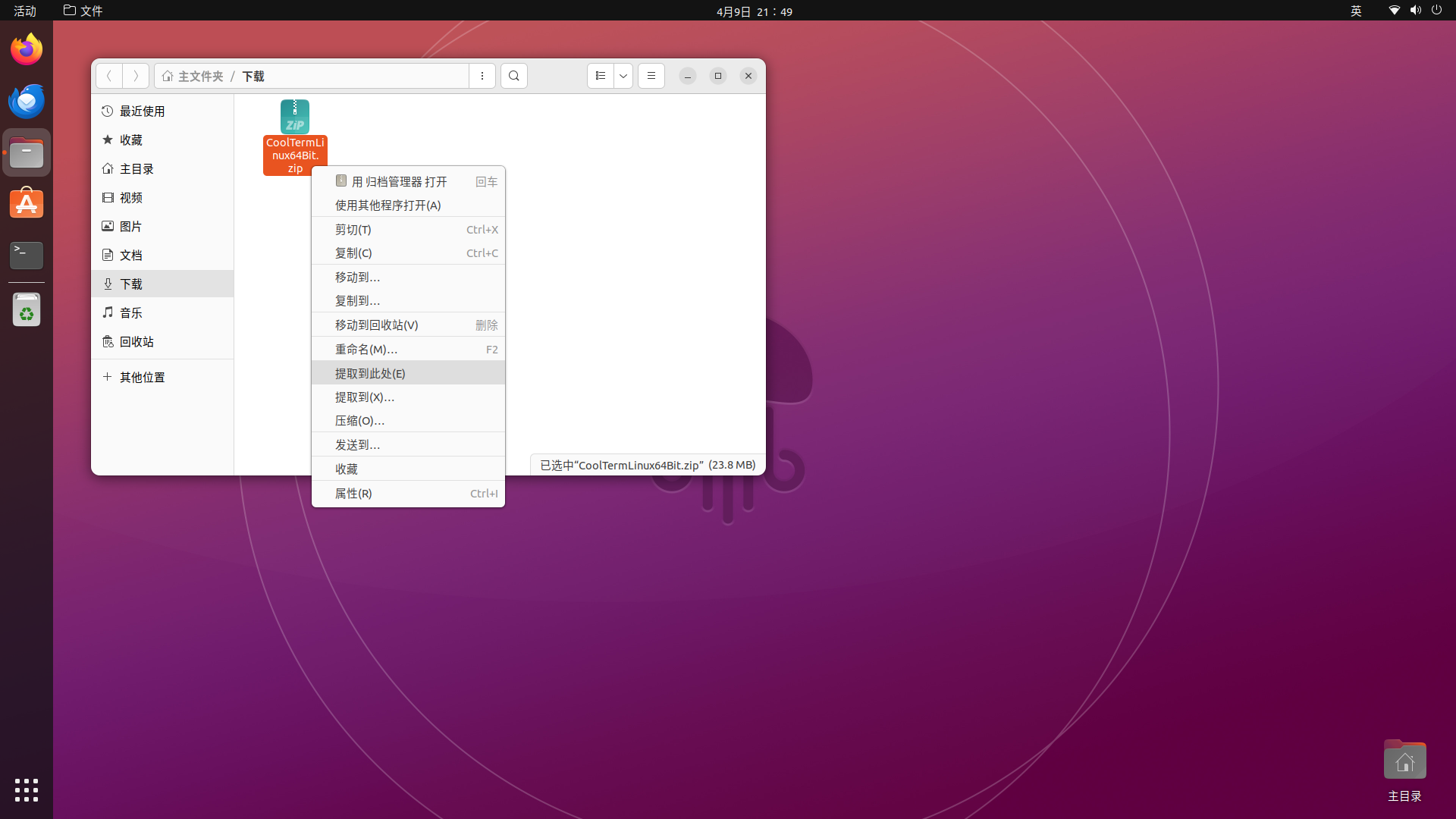Launch Terminal from the dock
This screenshot has height=819, width=1456.
[27, 255]
